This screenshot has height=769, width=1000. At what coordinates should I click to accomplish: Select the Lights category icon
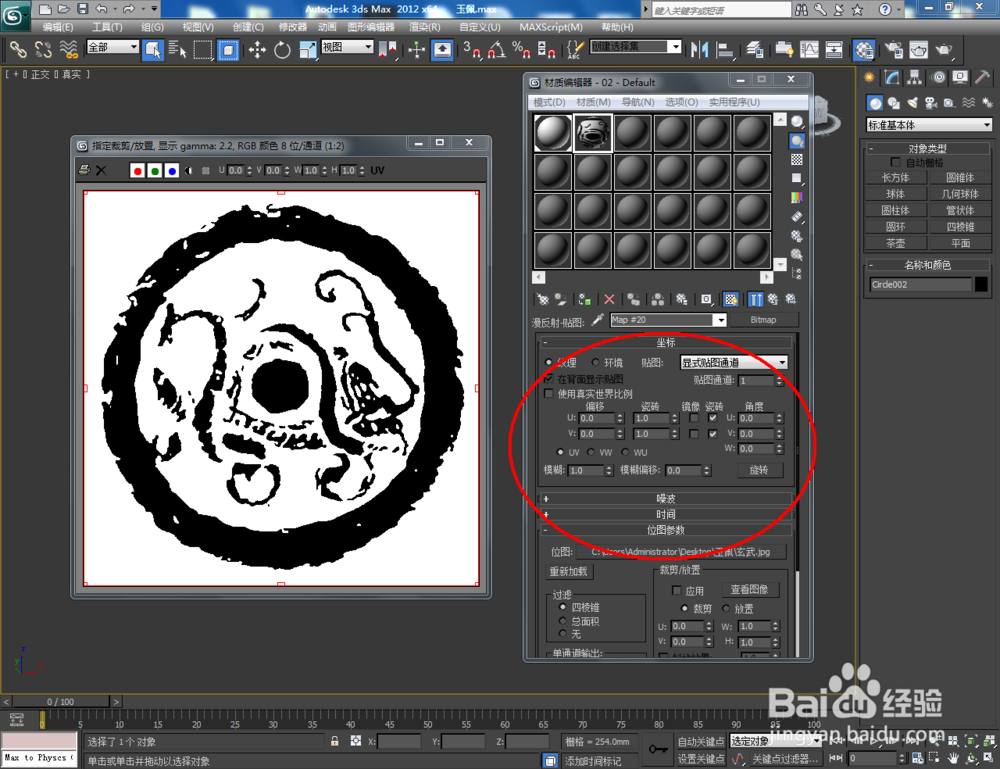click(x=913, y=103)
